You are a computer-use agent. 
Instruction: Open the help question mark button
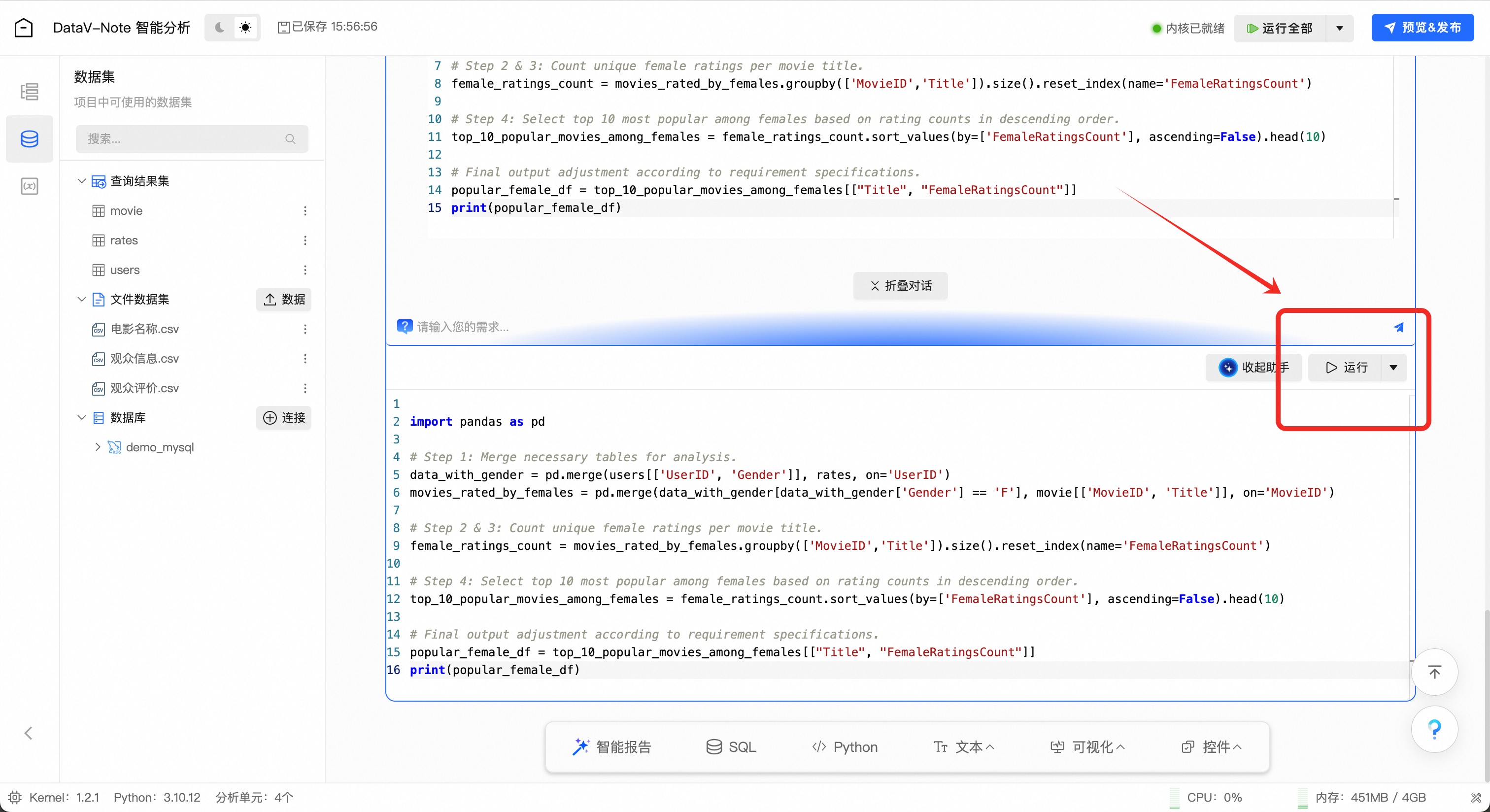[x=1434, y=729]
